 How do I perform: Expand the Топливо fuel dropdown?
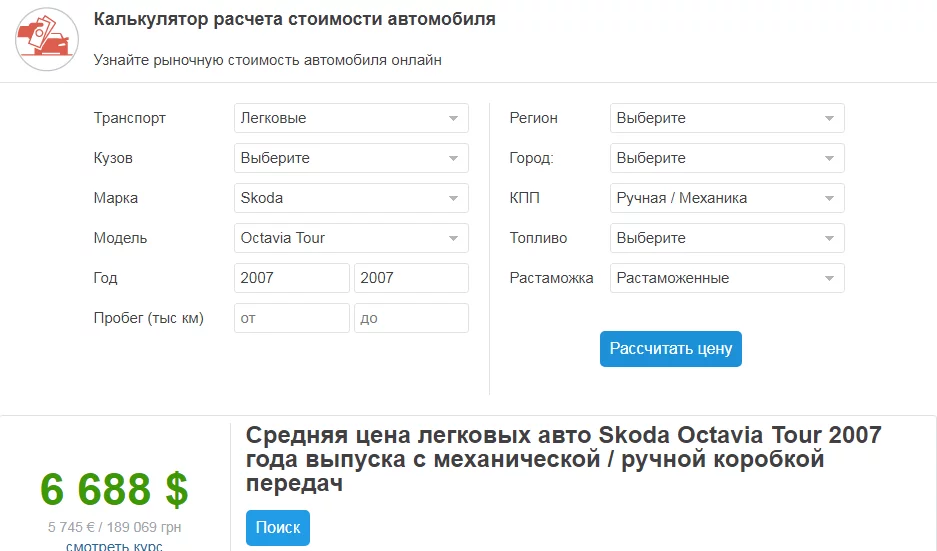(x=727, y=238)
